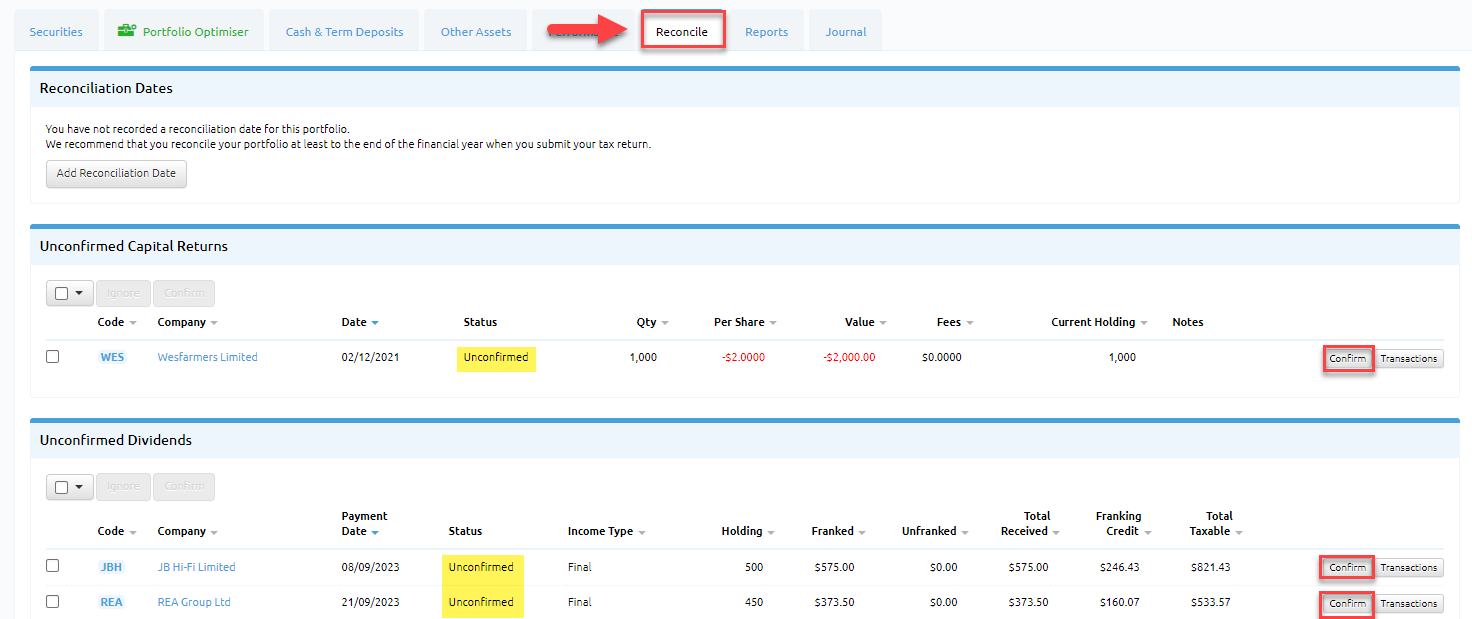Sort dividends by Total Taxable arrow
The width and height of the screenshot is (1472, 619).
[1238, 532]
